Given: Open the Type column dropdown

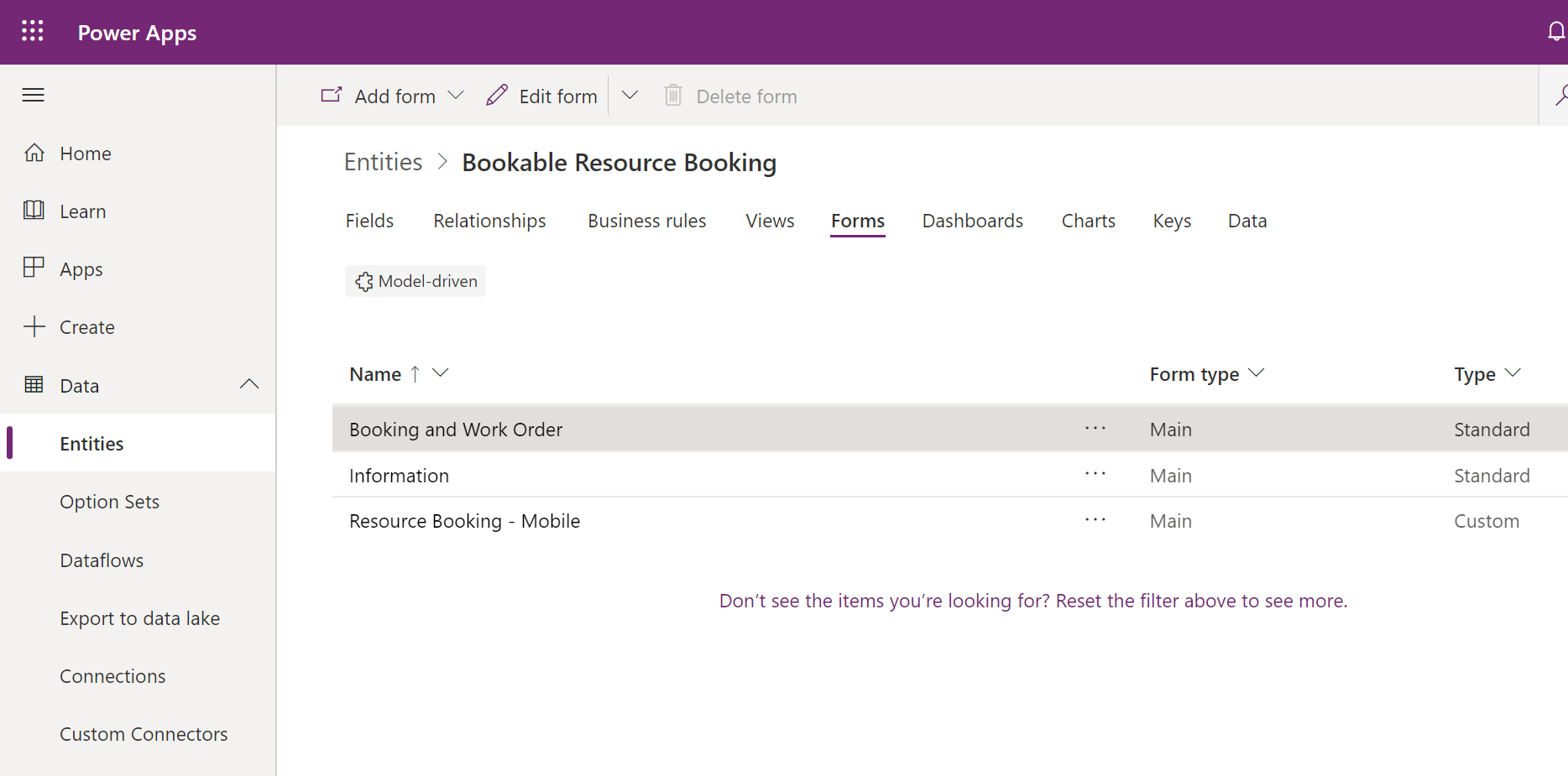Looking at the screenshot, I should 1513,372.
